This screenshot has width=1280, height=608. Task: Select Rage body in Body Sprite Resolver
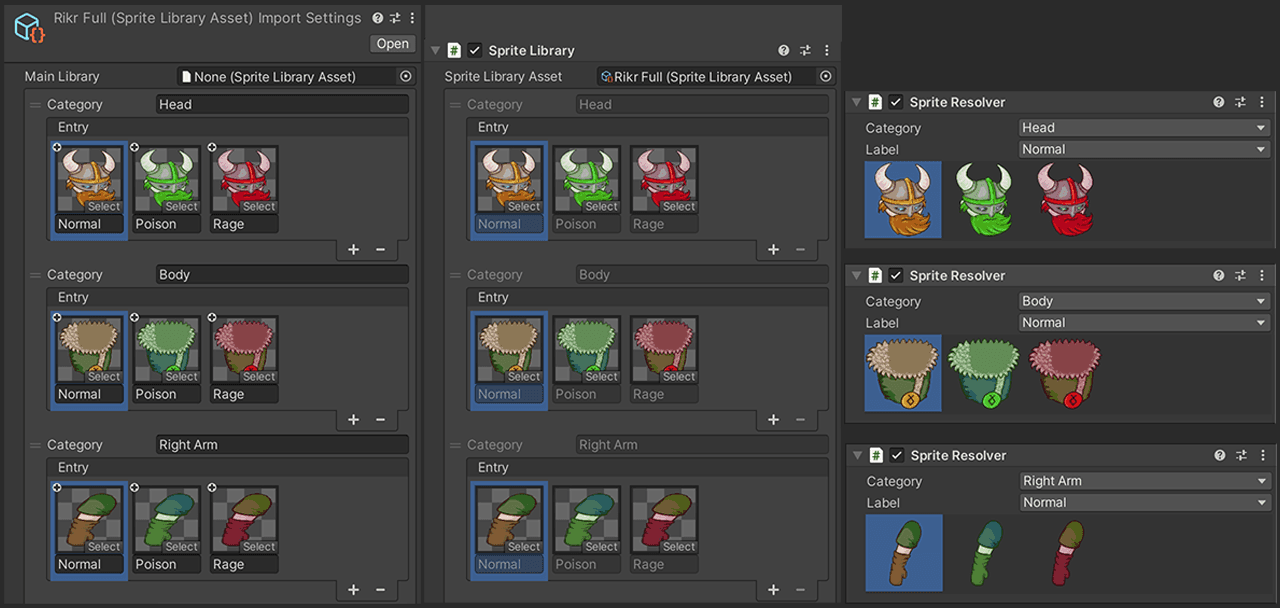pos(1064,373)
